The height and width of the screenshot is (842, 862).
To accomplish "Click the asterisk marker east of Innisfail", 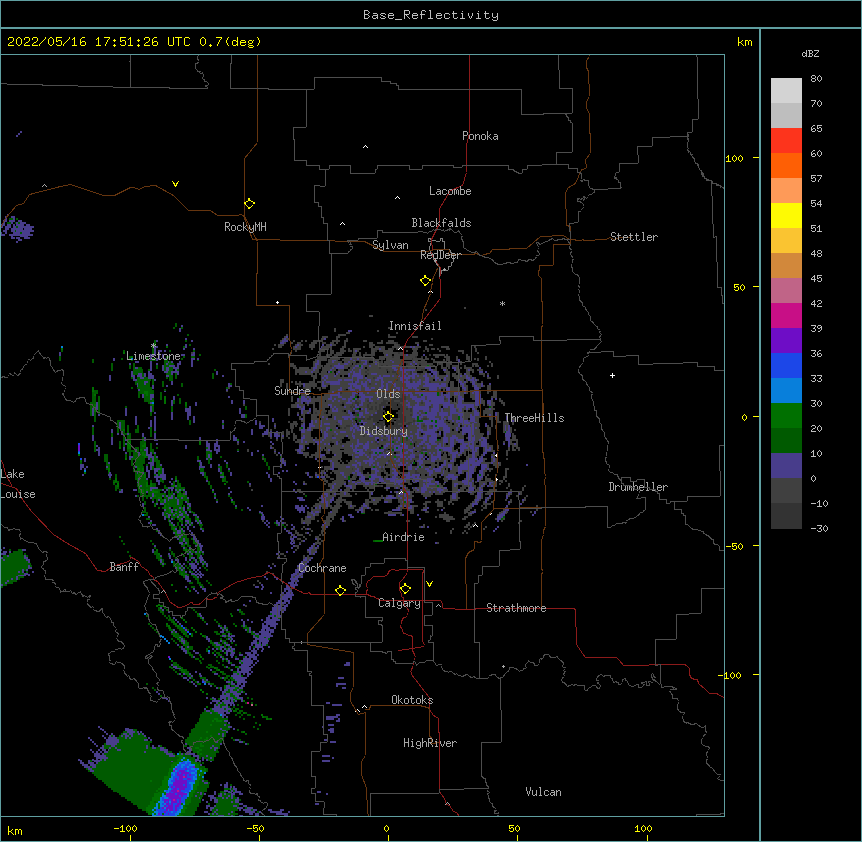I will [x=502, y=303].
